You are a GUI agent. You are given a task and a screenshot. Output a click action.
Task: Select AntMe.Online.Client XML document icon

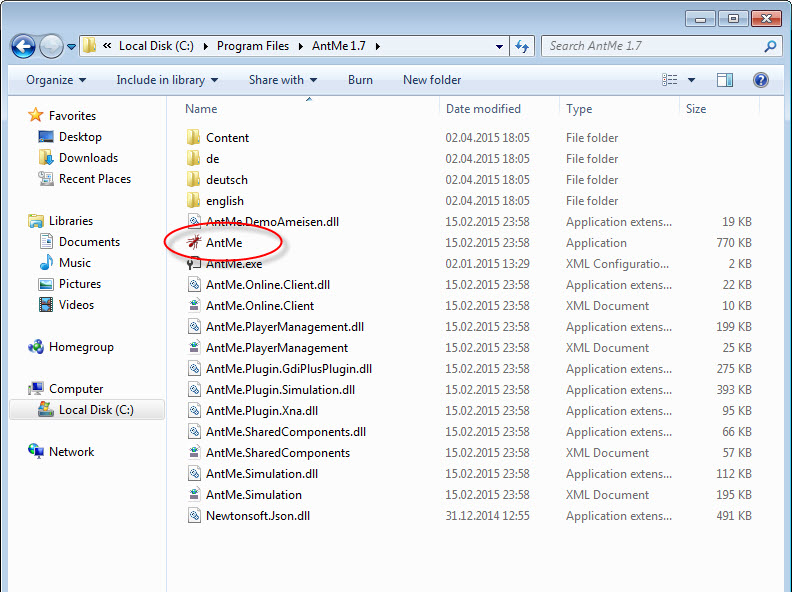click(194, 306)
